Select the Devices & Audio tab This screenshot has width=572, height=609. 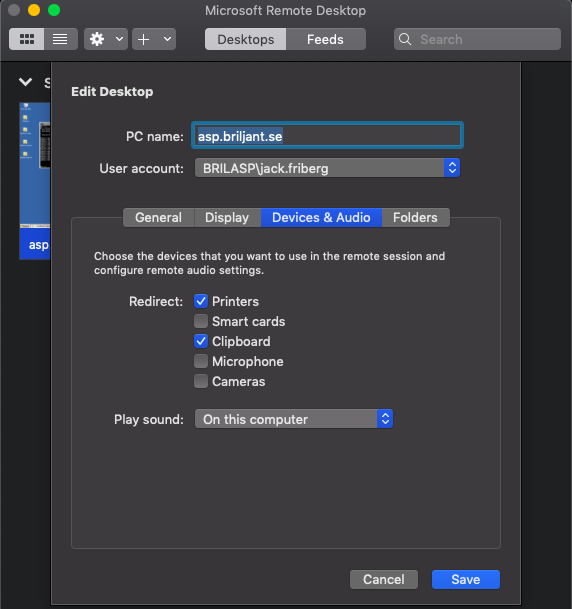(321, 218)
